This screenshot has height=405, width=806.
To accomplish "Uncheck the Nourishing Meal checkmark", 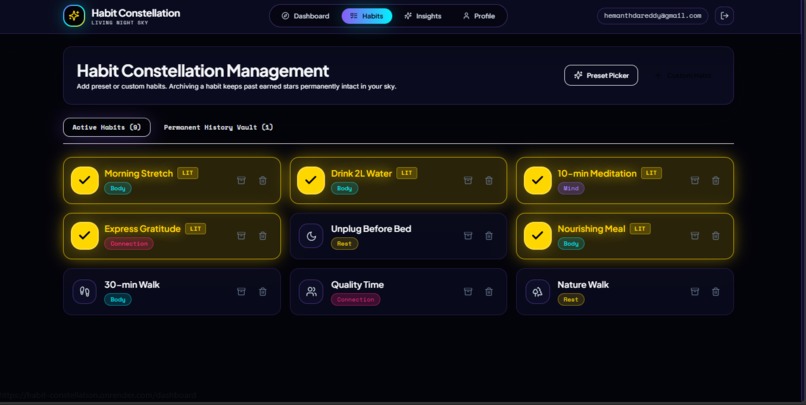I will coord(538,236).
